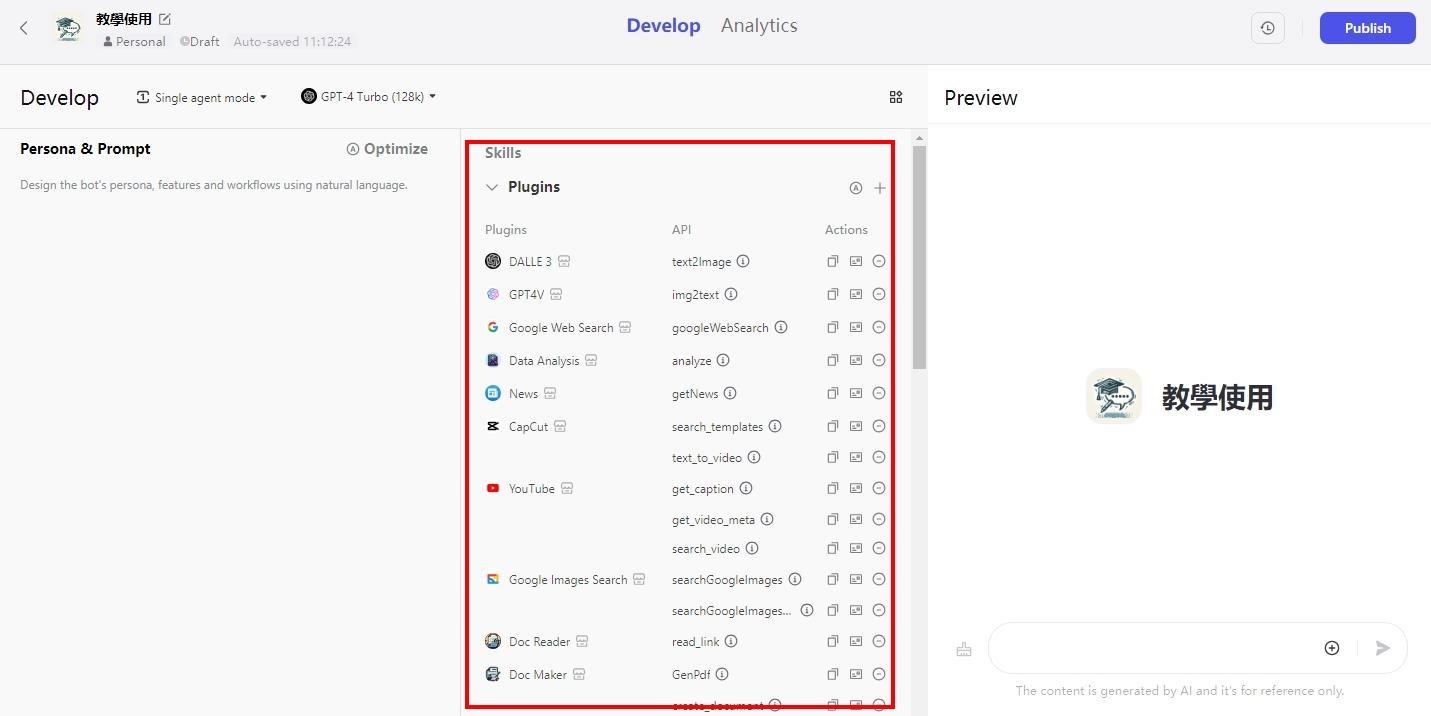Click Optimize in the Persona & Prompt panel
1431x716 pixels.
pos(387,149)
